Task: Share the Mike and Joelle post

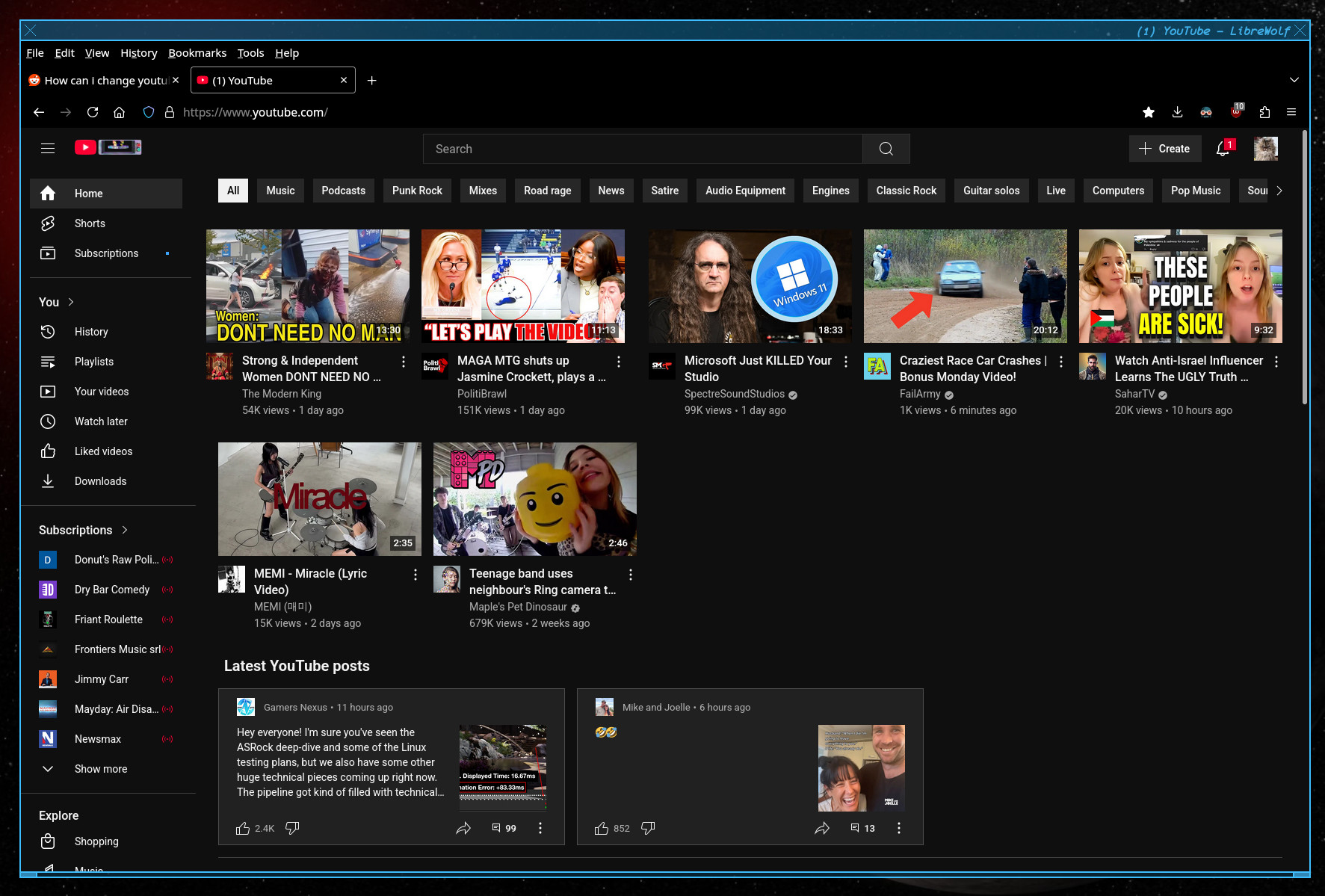Action: tap(822, 828)
